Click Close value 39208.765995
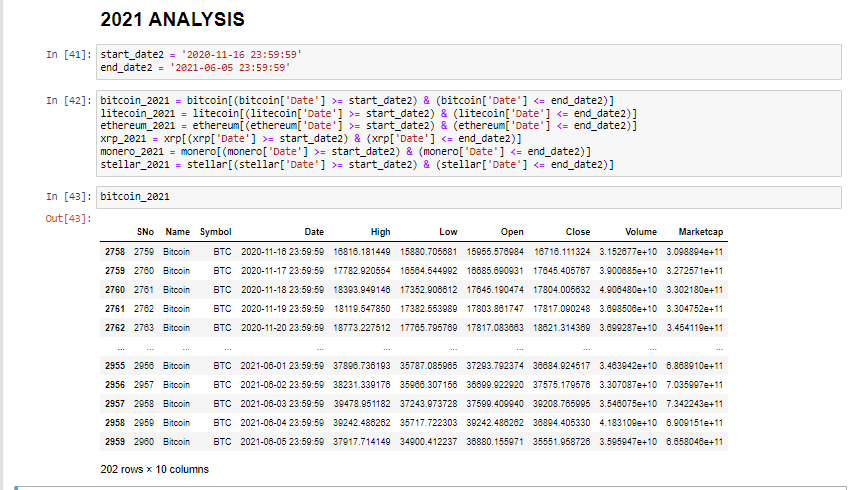The image size is (853, 490). [562, 404]
